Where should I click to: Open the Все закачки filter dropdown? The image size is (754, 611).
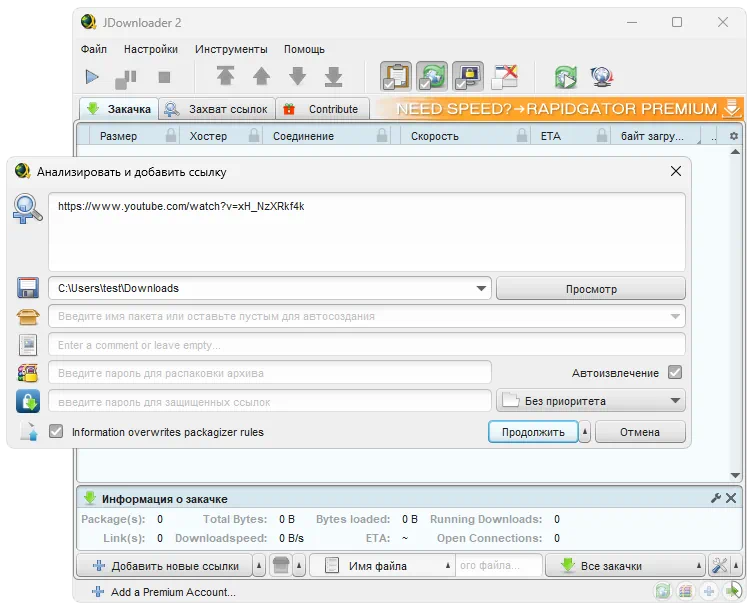coord(625,566)
